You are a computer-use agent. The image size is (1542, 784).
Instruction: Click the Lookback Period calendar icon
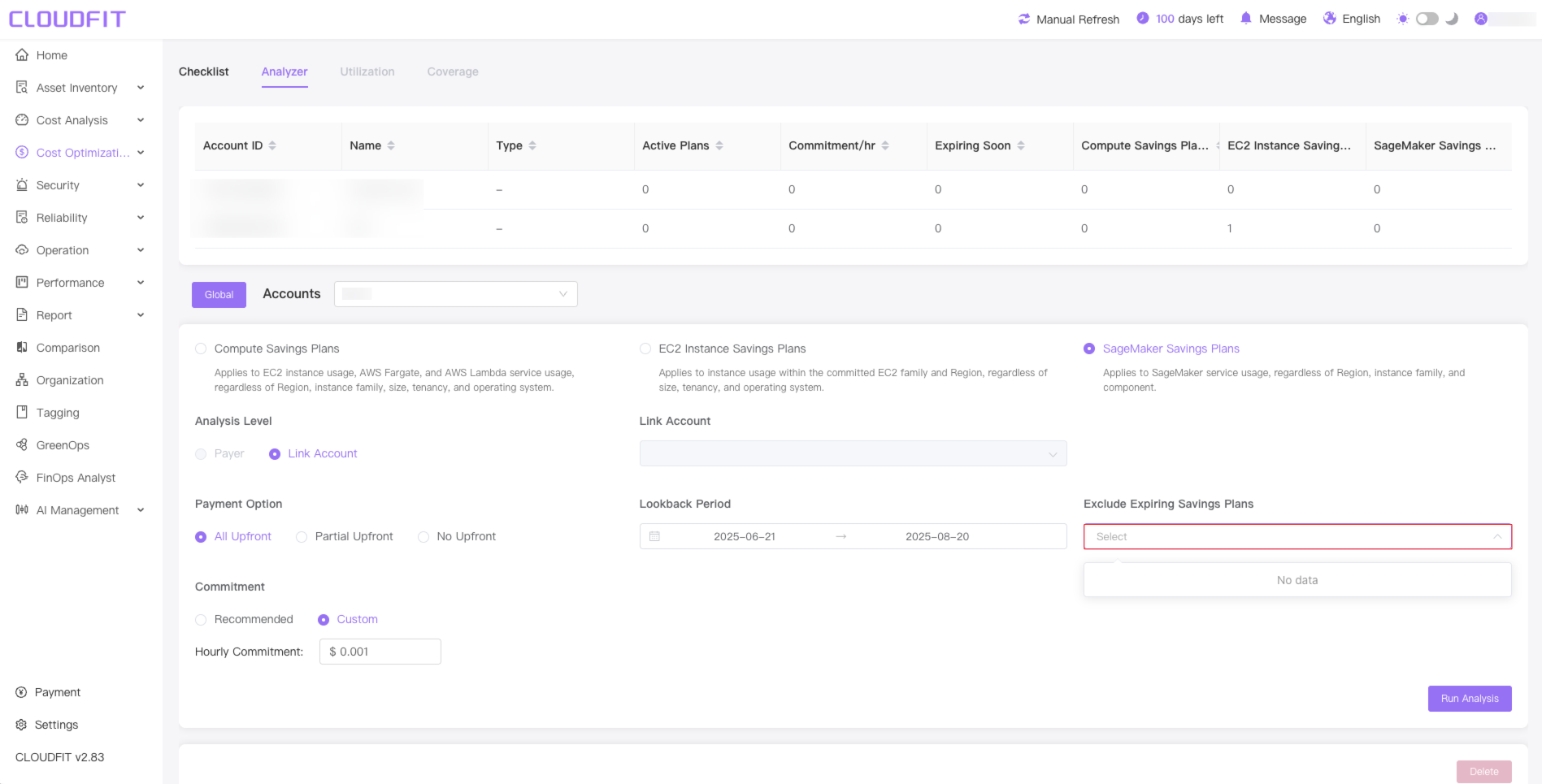654,536
